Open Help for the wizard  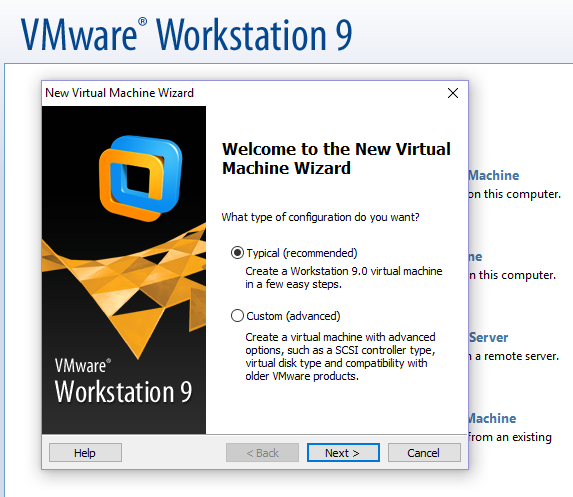[x=85, y=453]
